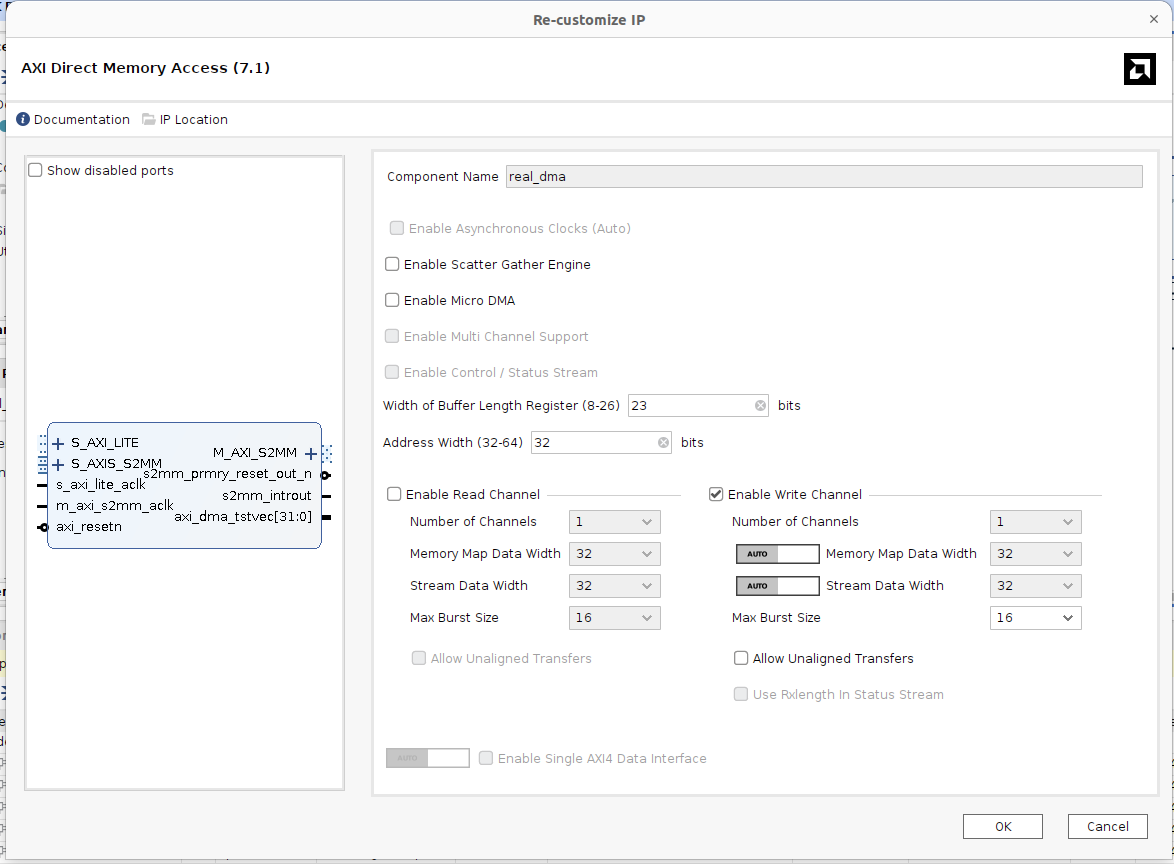The image size is (1174, 864).
Task: Clear the Address Width field value
Action: 663,443
